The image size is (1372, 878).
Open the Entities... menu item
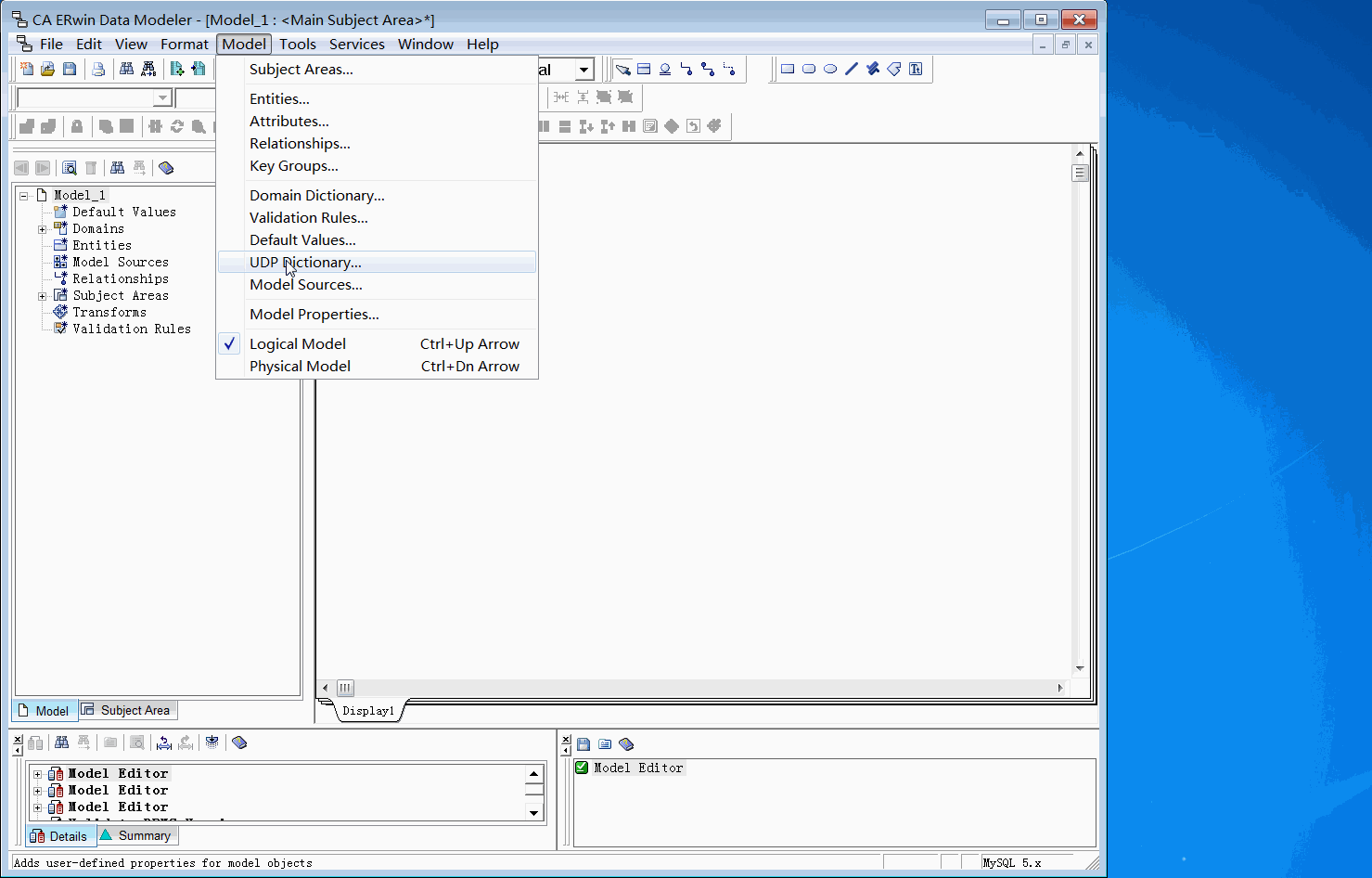coord(377,98)
